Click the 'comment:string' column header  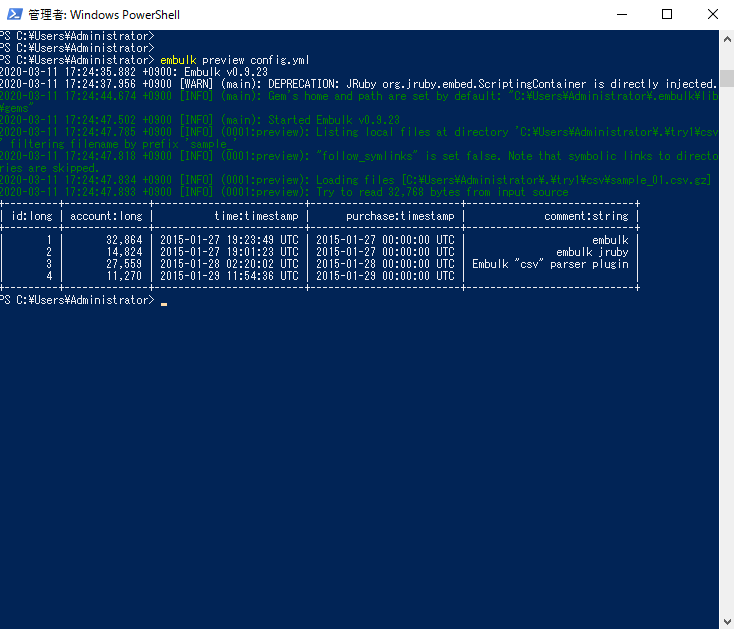click(586, 216)
